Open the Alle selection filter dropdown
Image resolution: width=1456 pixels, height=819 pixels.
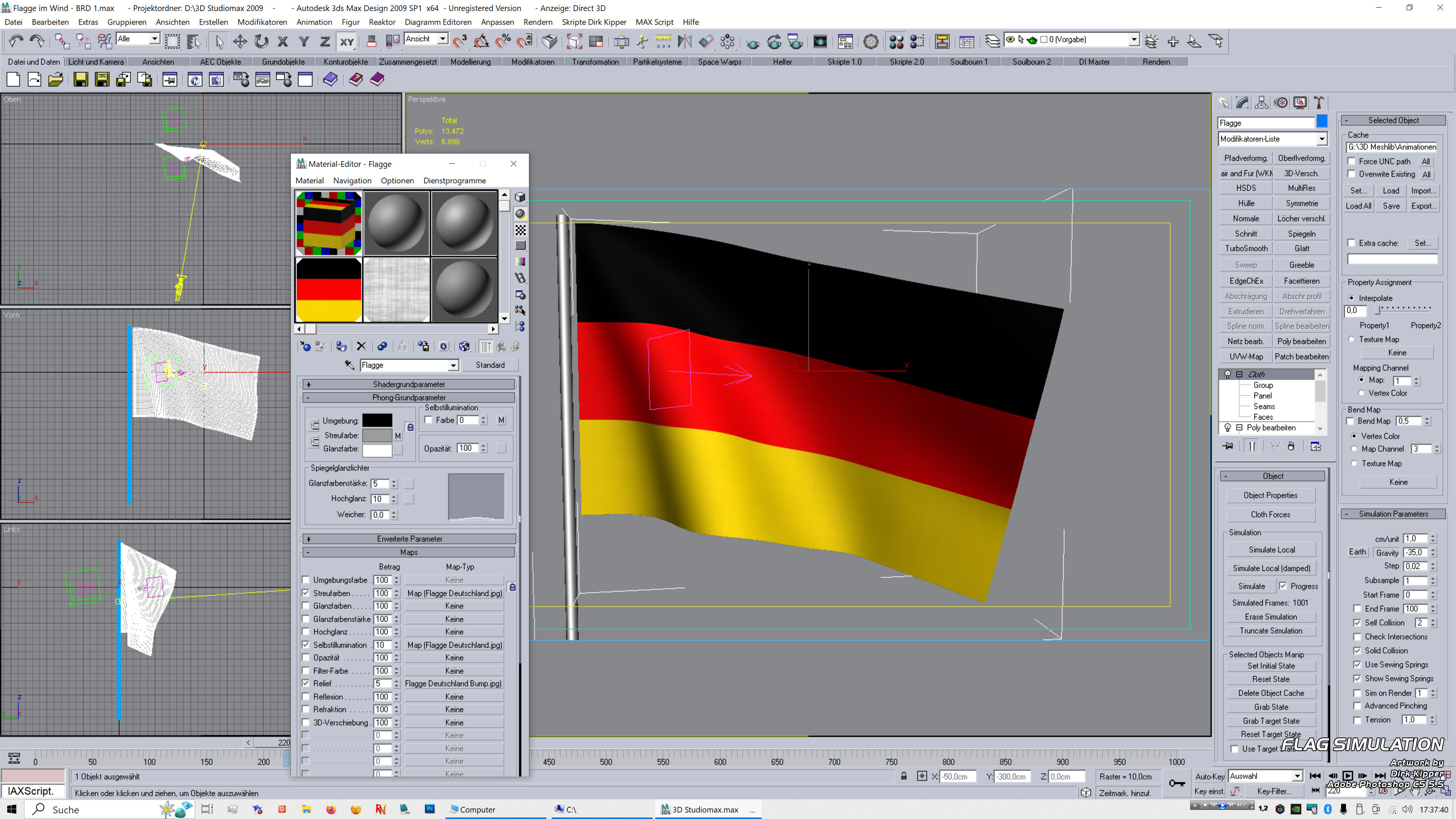[154, 38]
